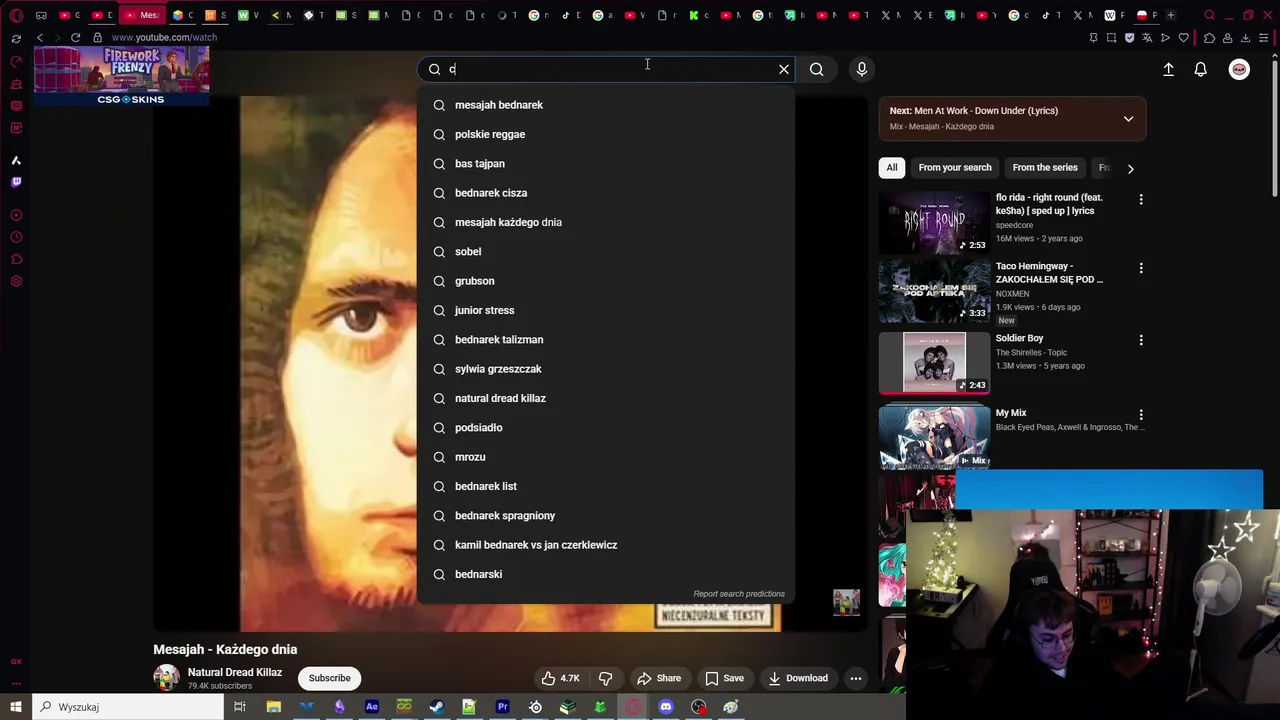The width and height of the screenshot is (1280, 720).
Task: Open more actions under the video
Action: (x=856, y=678)
